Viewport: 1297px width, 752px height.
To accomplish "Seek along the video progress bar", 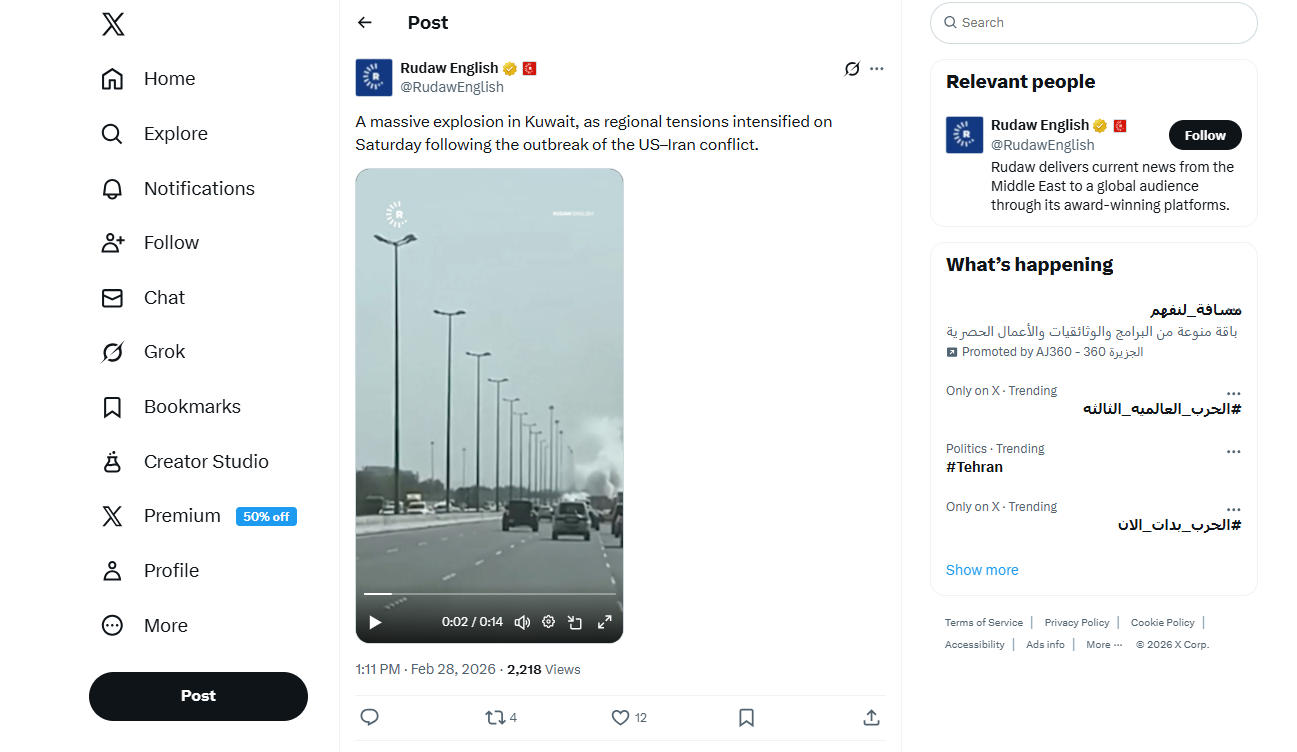I will (x=489, y=594).
